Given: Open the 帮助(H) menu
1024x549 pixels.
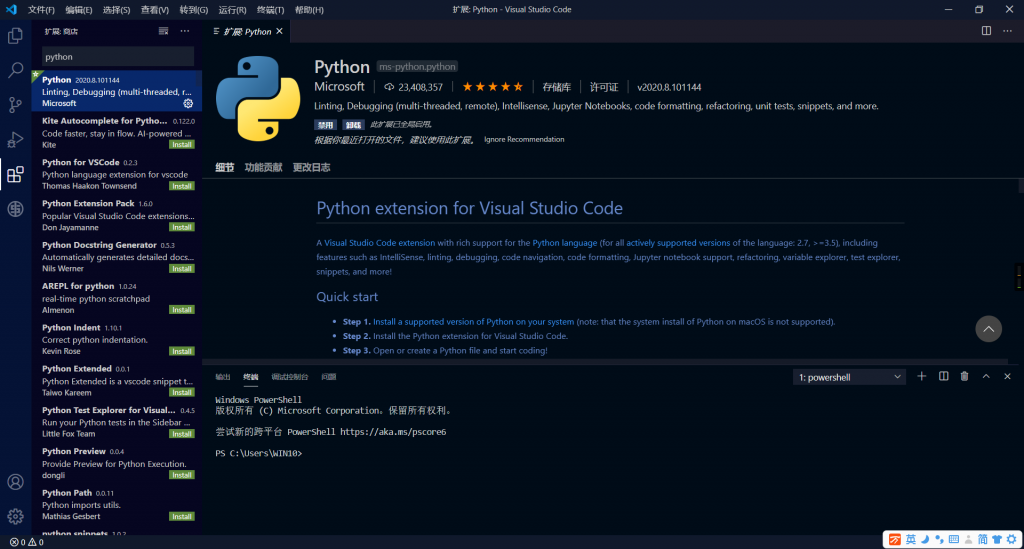Looking at the screenshot, I should [309, 10].
